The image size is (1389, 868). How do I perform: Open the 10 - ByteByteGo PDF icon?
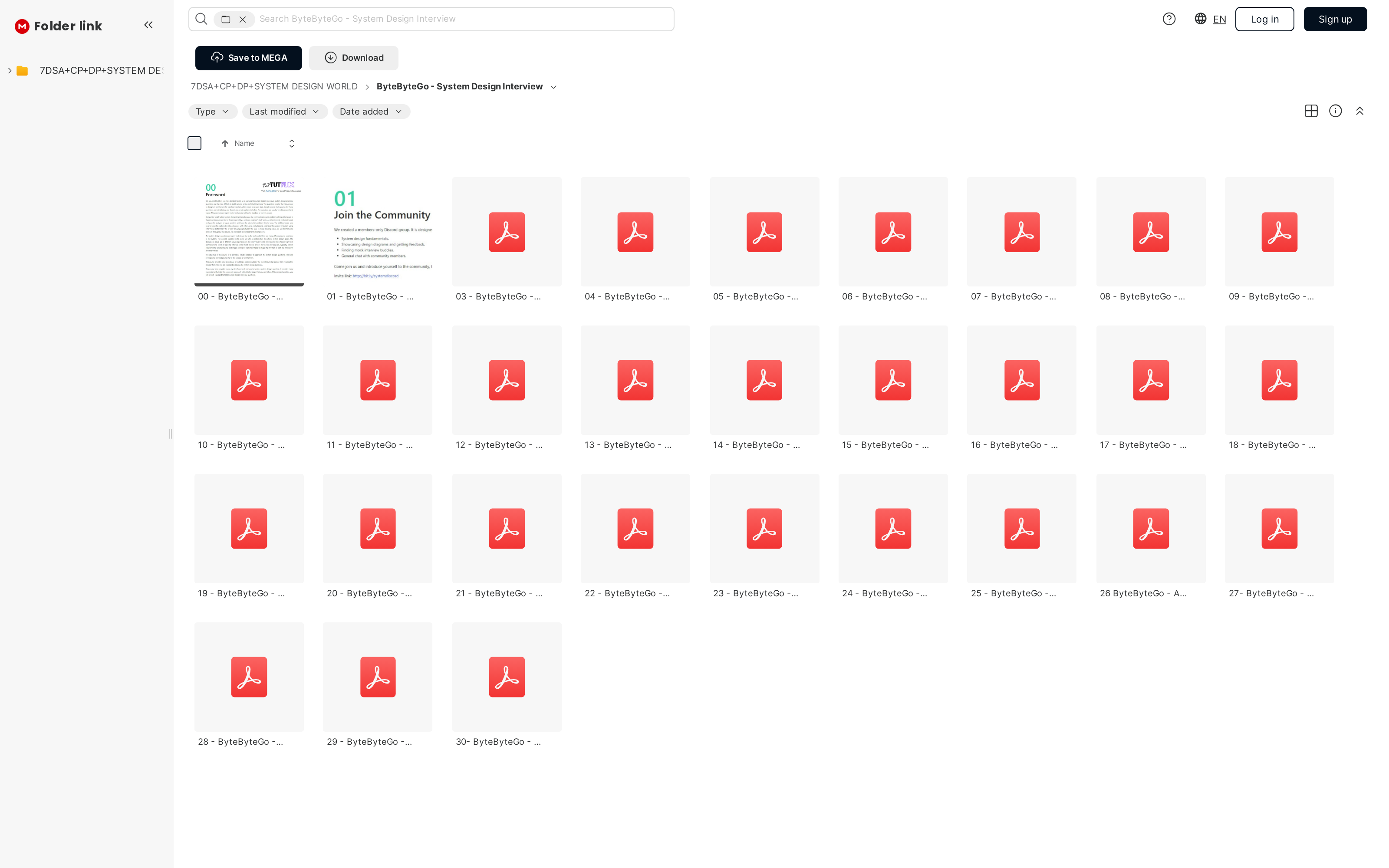(x=249, y=380)
